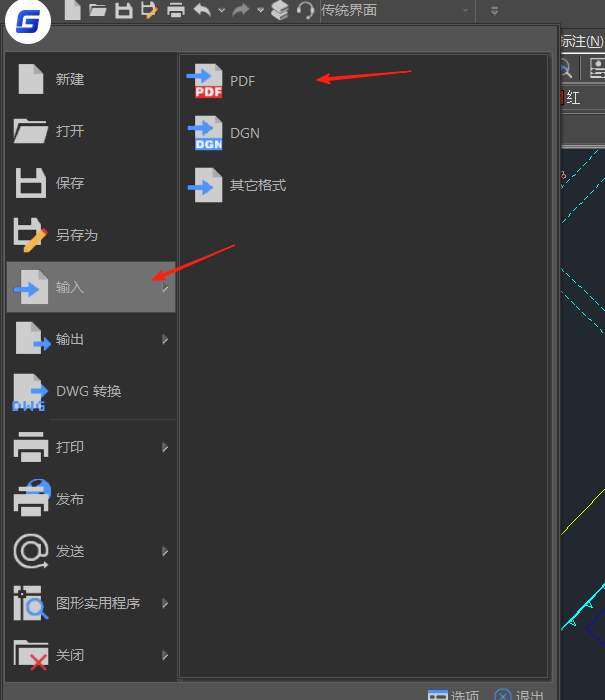Screen dimensions: 605x700
Task: Open the Undo history dropdown arrow
Action: pos(221,10)
